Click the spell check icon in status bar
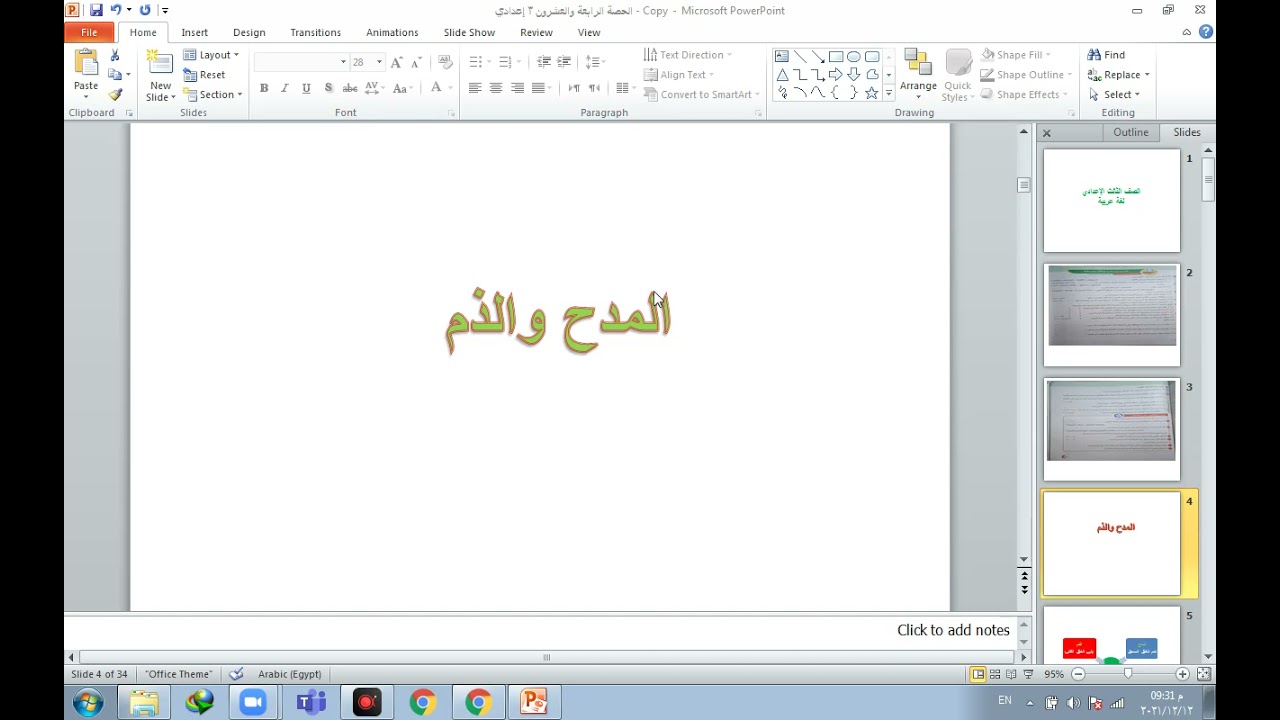 pyautogui.click(x=236, y=674)
